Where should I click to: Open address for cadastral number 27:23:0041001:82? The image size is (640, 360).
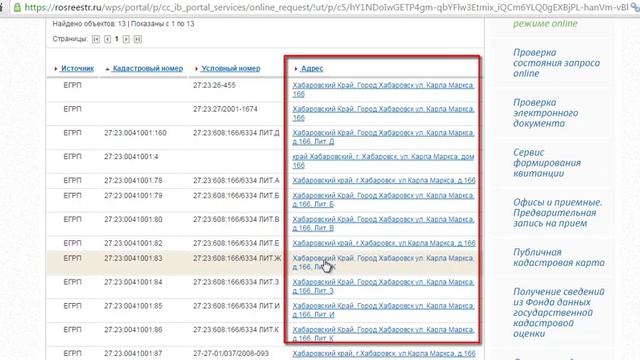click(x=384, y=243)
